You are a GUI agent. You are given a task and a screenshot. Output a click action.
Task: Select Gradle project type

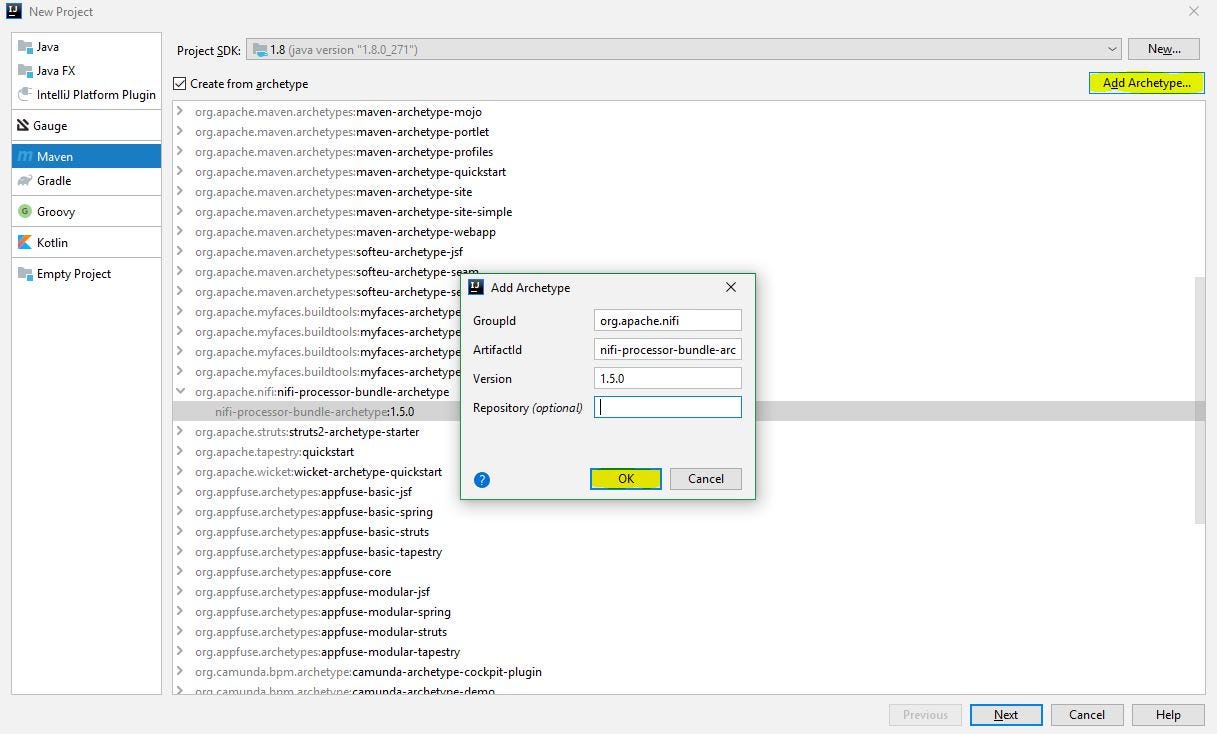pyautogui.click(x=86, y=181)
